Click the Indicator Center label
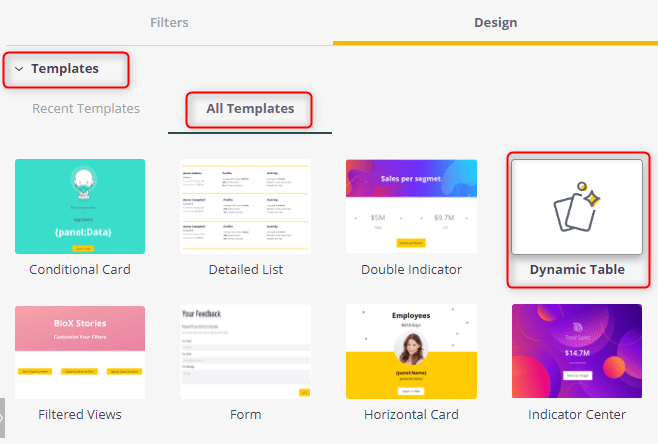 click(x=577, y=415)
